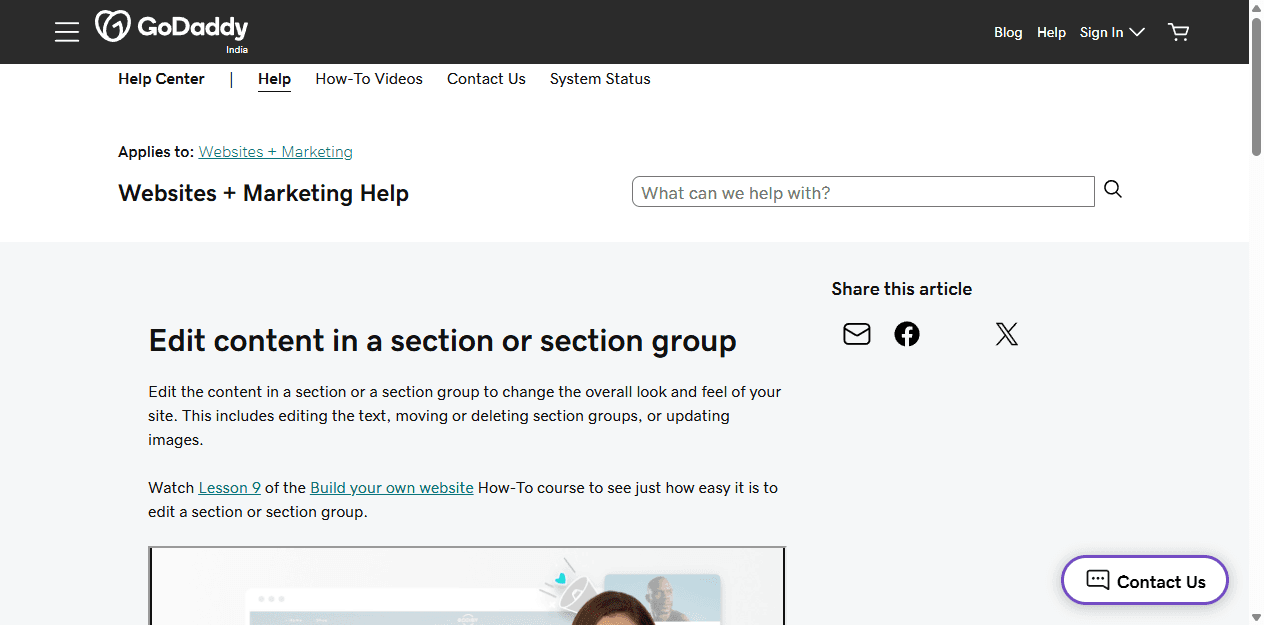The width and height of the screenshot is (1264, 625).
Task: Click the 'Edit content in a section' title
Action: (442, 341)
